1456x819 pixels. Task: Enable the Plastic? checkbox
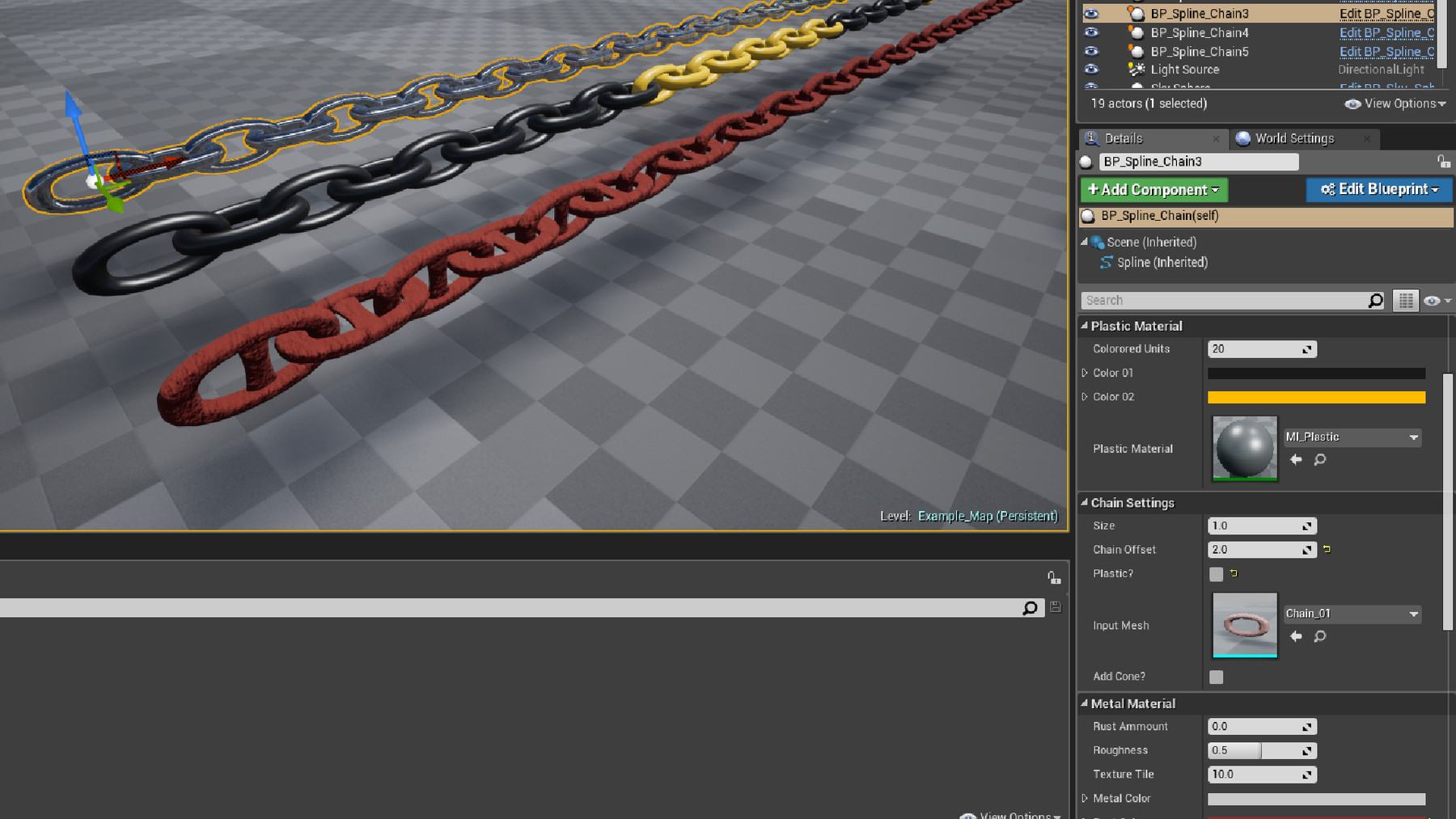(1216, 574)
